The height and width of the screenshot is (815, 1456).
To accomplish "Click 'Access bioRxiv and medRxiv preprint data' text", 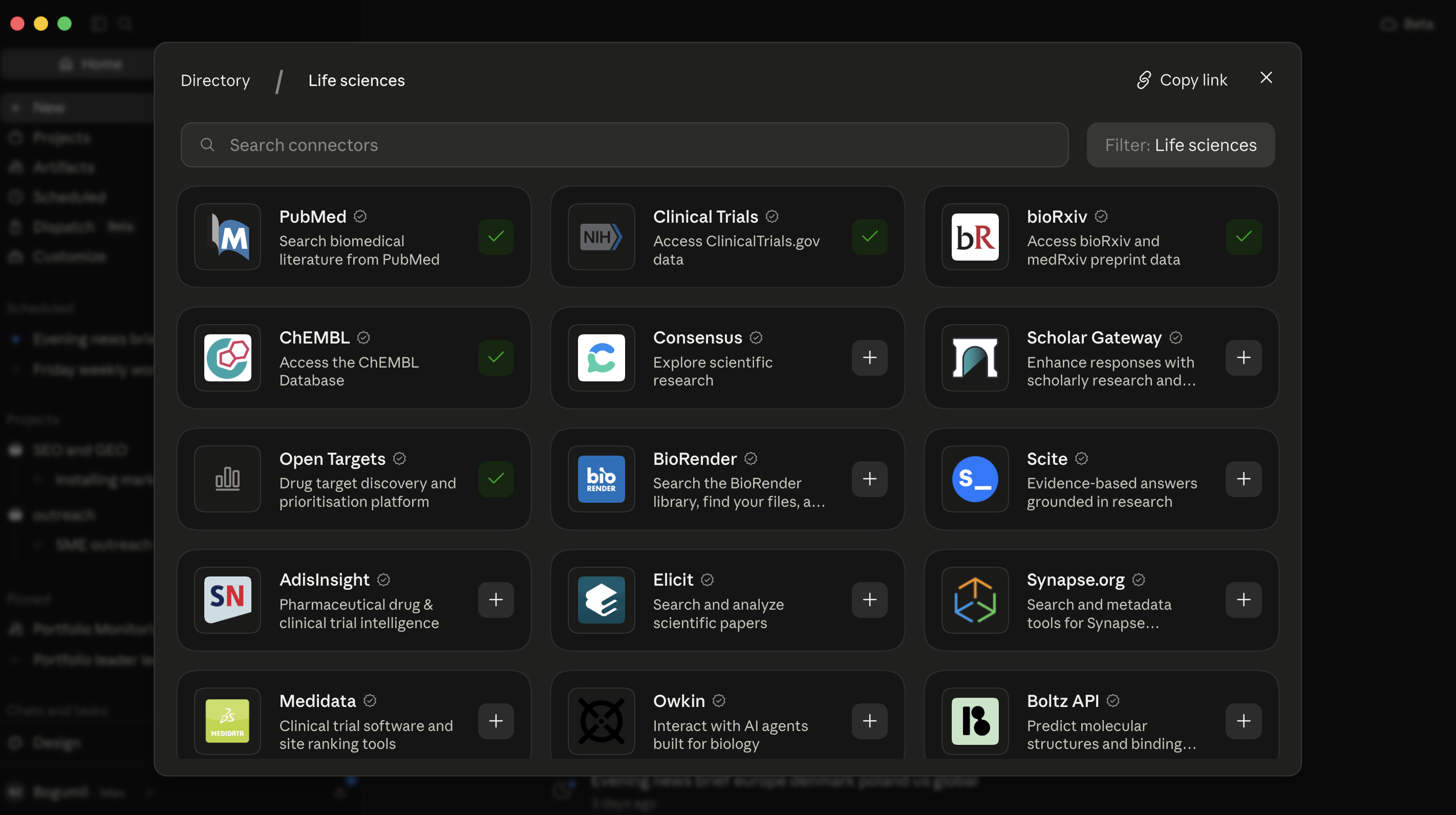I will [x=1103, y=250].
